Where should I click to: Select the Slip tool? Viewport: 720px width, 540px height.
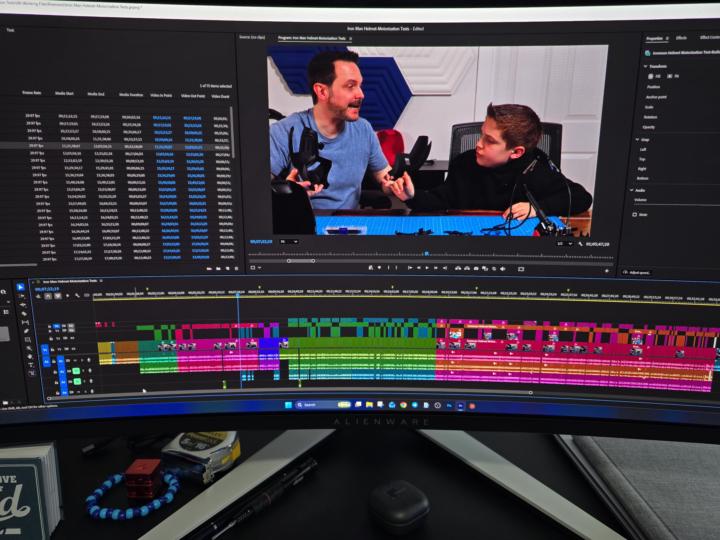[x=25, y=322]
